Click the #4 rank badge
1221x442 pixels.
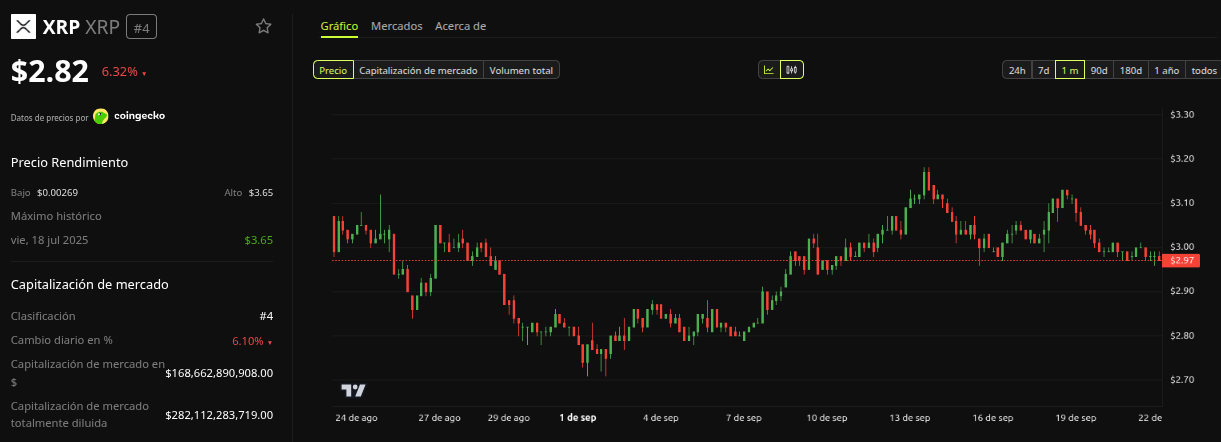click(x=141, y=27)
